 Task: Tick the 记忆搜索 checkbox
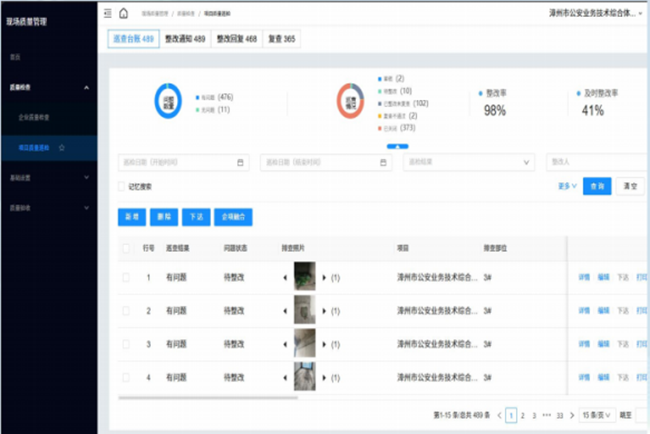click(121, 187)
